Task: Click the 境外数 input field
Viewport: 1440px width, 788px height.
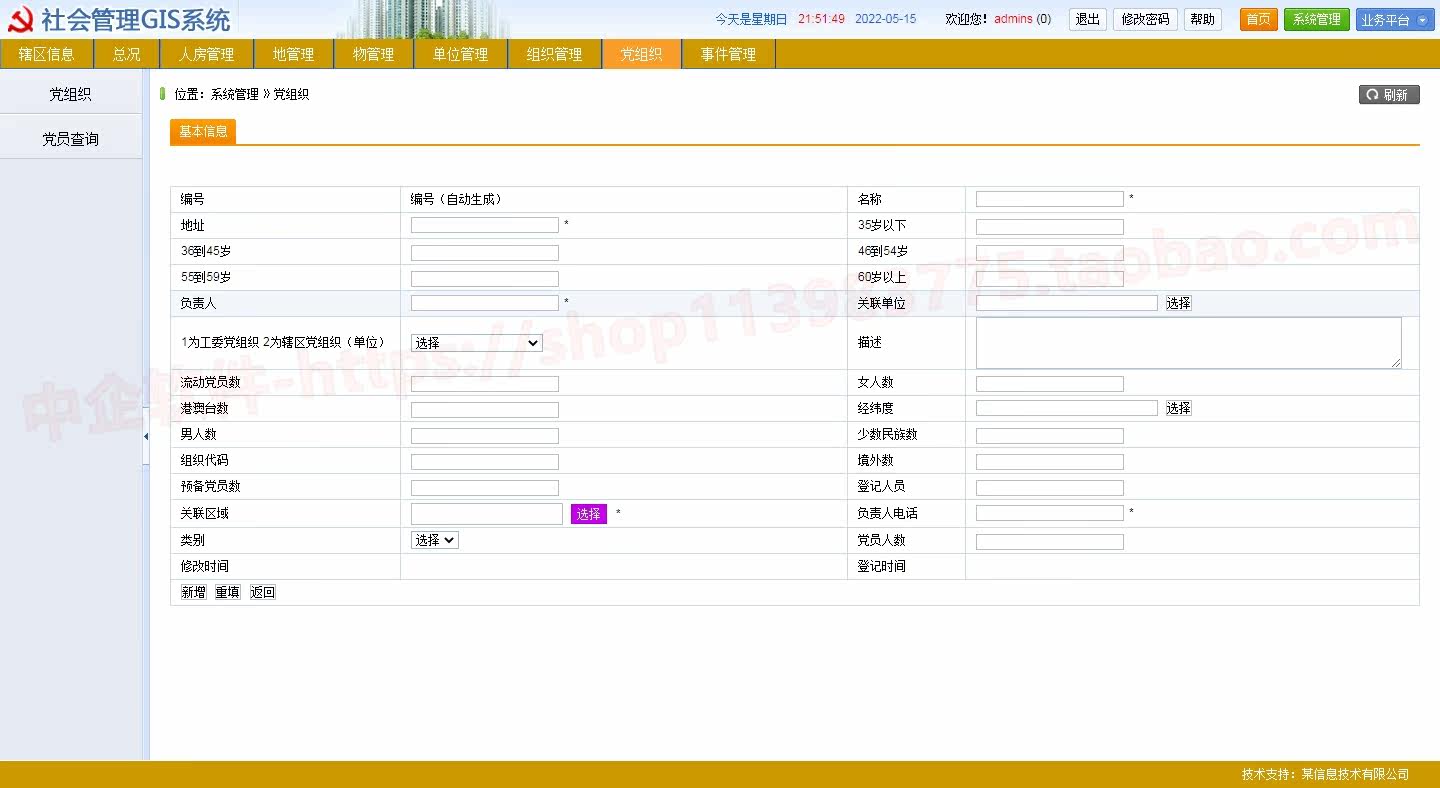Action: click(1050, 462)
